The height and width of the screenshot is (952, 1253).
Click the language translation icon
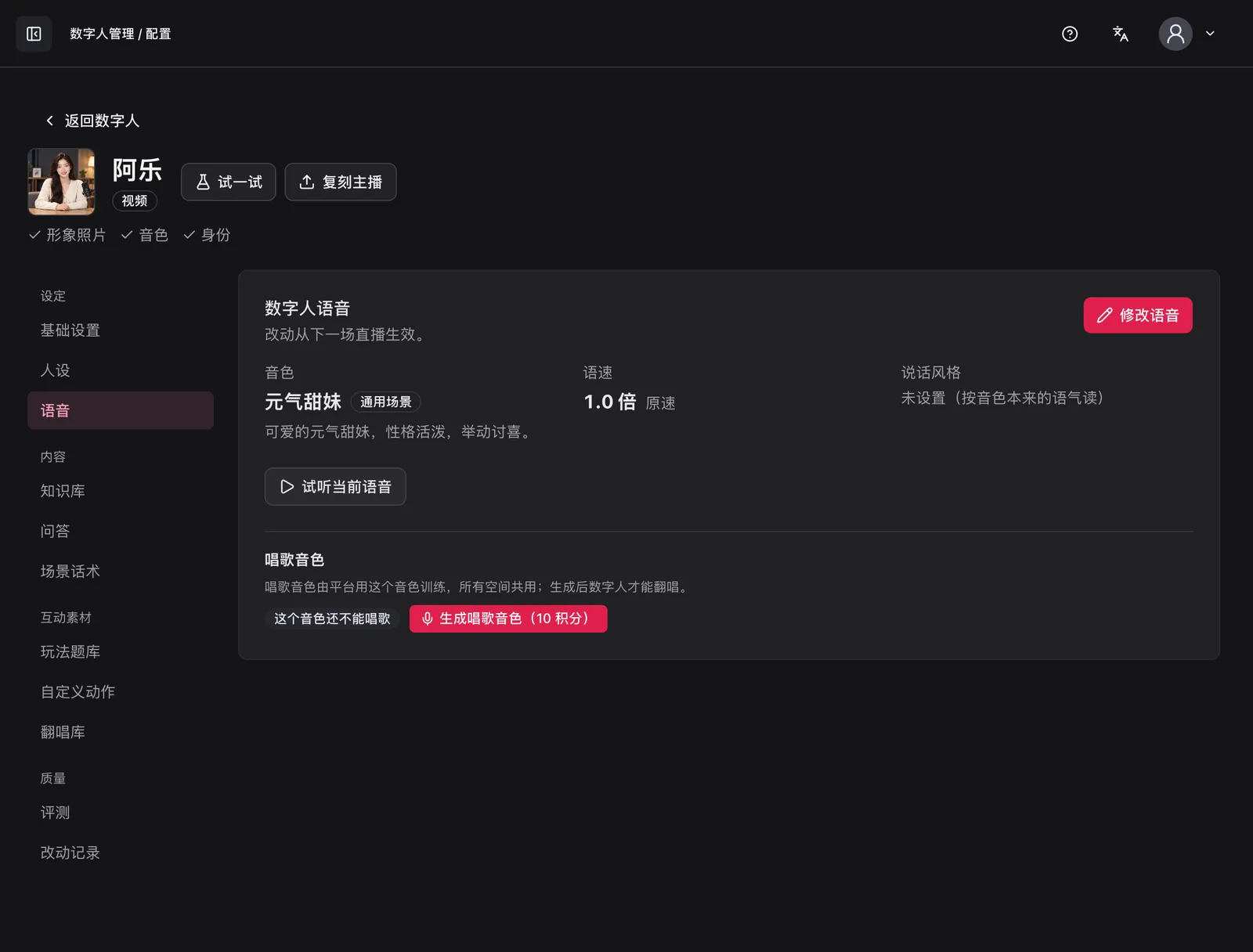(1121, 34)
